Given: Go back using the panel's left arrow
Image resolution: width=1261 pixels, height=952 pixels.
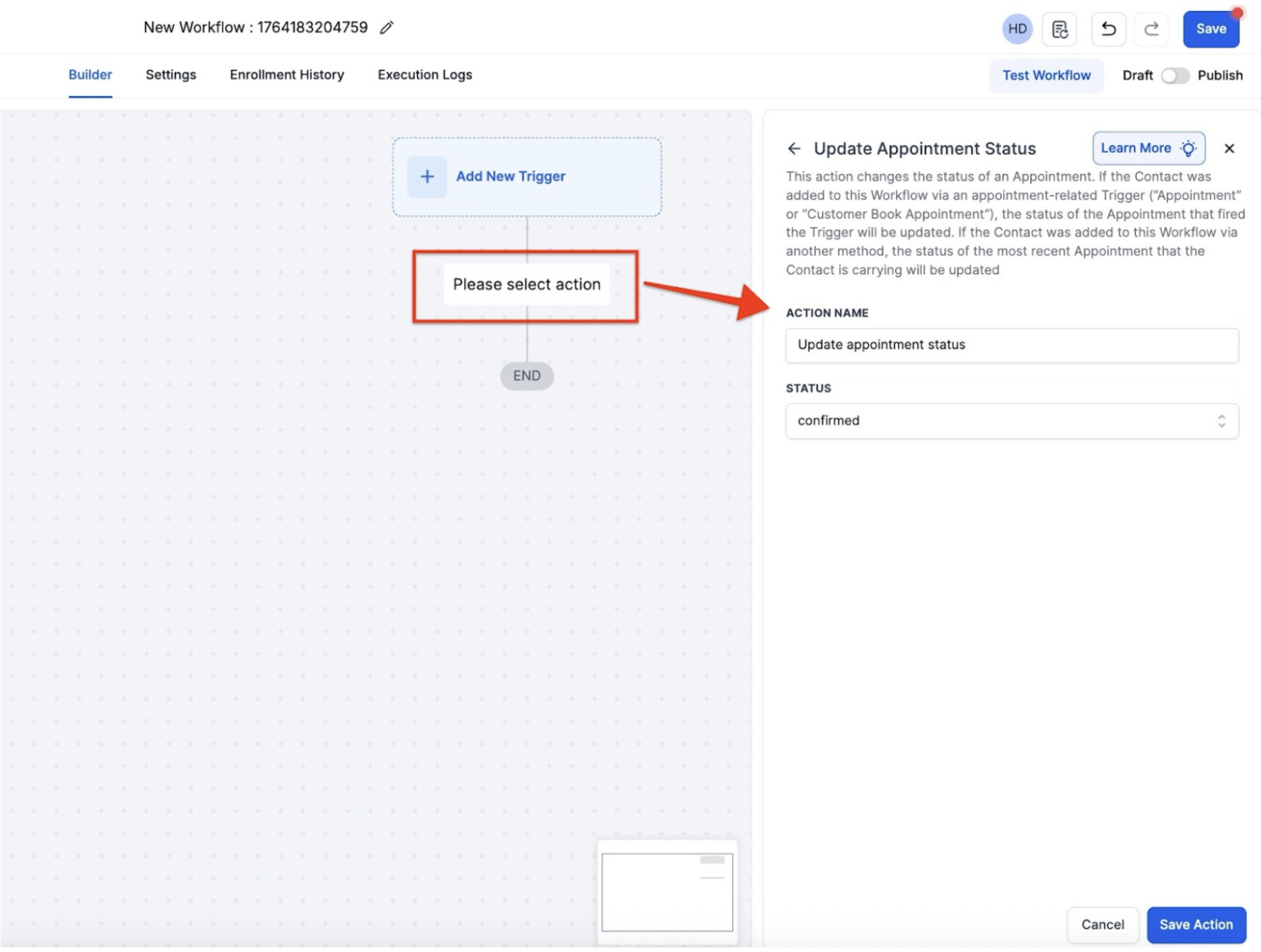Looking at the screenshot, I should point(794,148).
